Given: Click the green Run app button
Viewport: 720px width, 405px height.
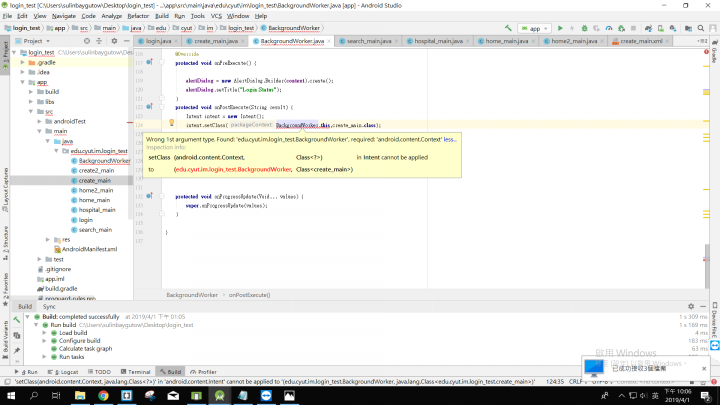Looking at the screenshot, I should pos(560,28).
